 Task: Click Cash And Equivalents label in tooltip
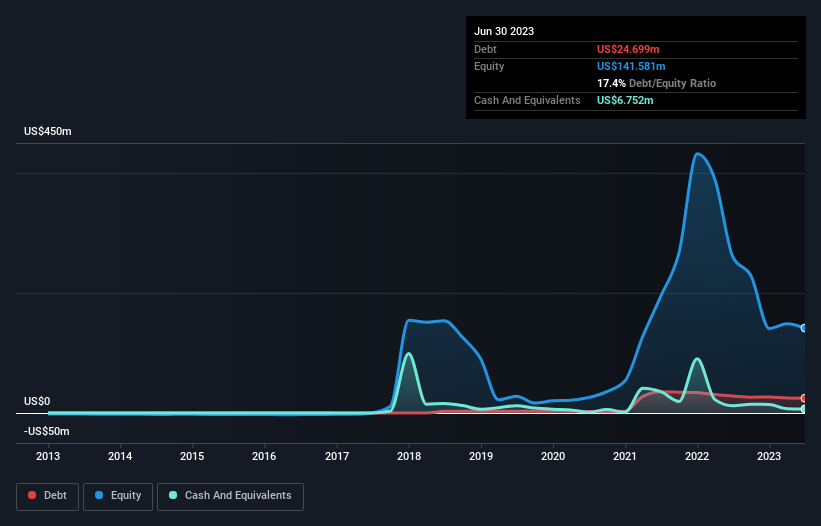pyautogui.click(x=527, y=100)
